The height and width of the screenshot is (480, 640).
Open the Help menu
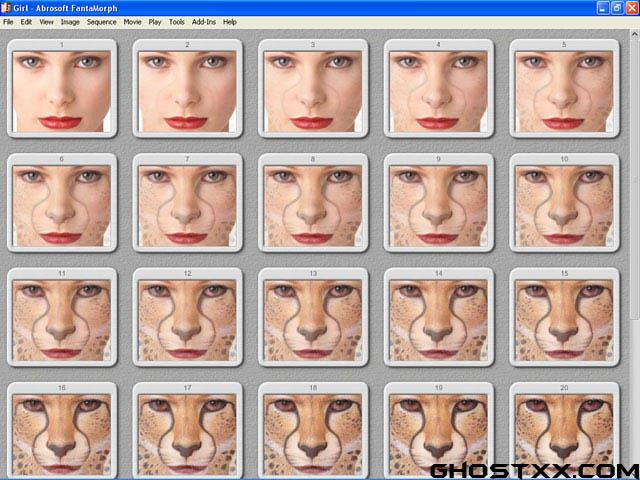(230, 22)
